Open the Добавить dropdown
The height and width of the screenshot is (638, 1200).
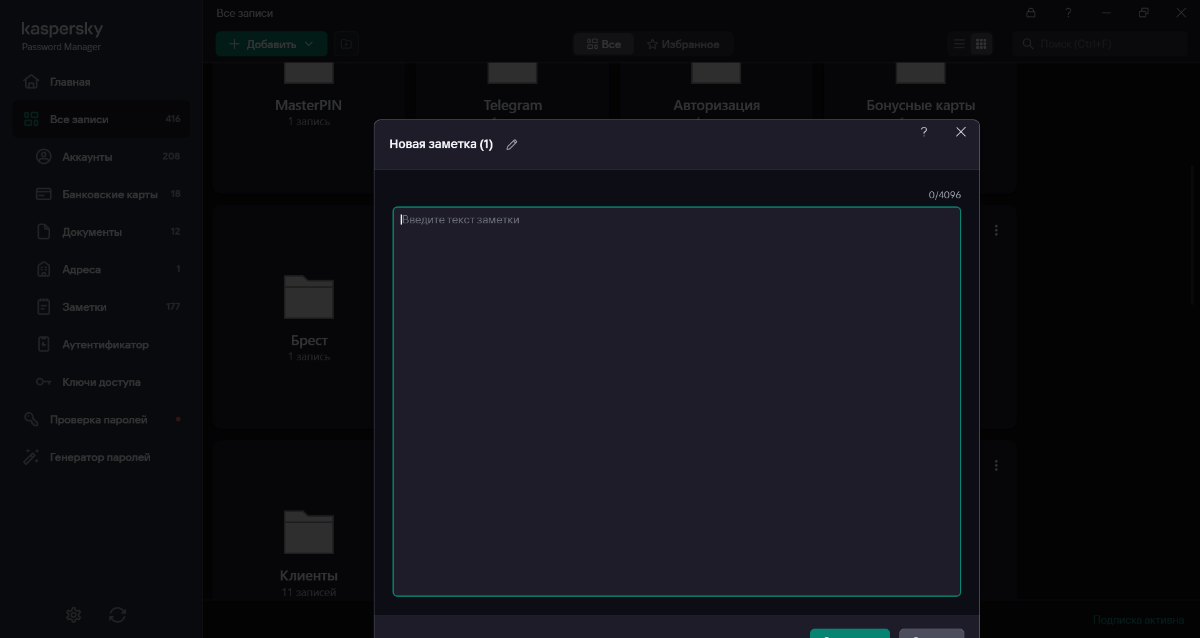point(271,44)
